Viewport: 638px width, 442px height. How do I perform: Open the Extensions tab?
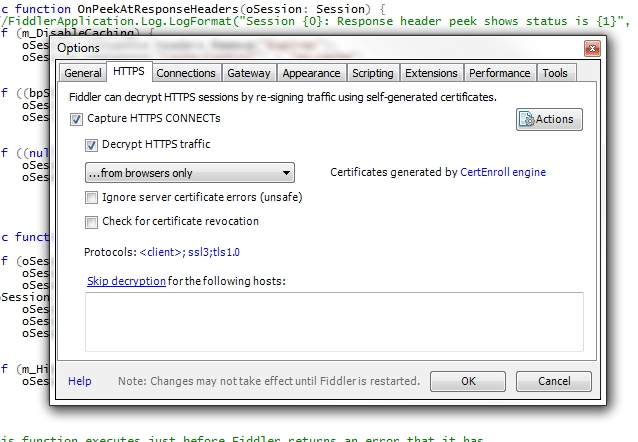click(431, 73)
